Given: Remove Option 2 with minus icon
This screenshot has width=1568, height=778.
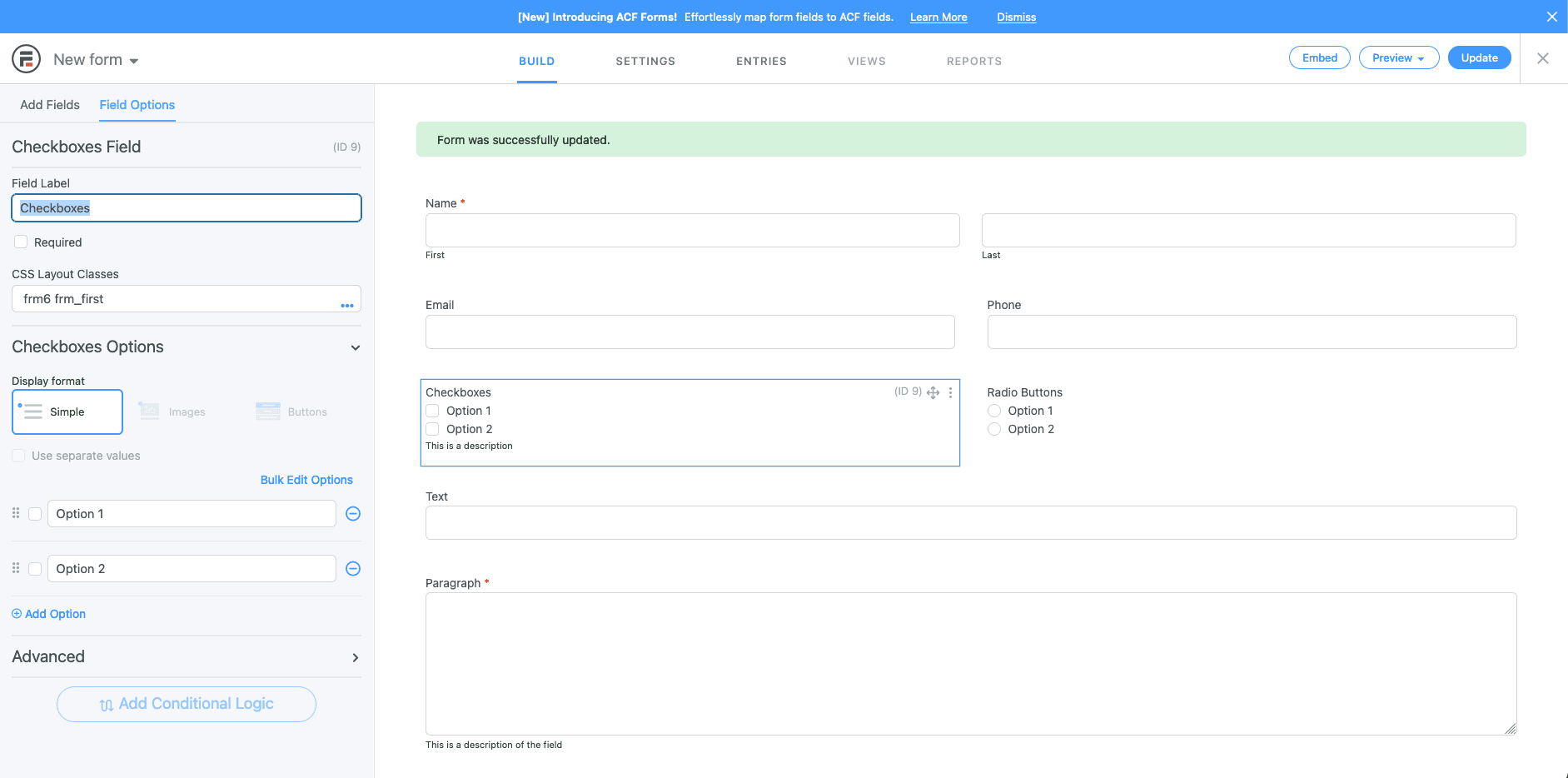Looking at the screenshot, I should (353, 569).
